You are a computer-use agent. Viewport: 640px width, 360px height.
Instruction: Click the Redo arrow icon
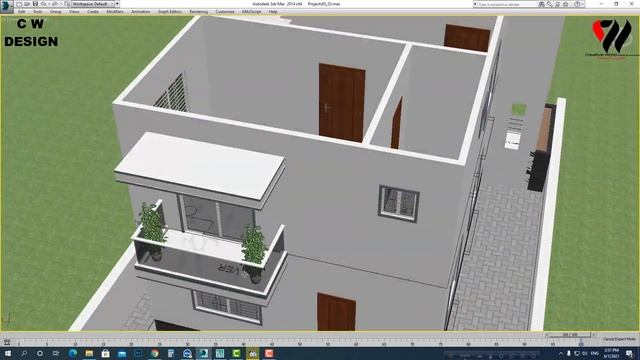[x=55, y=4]
